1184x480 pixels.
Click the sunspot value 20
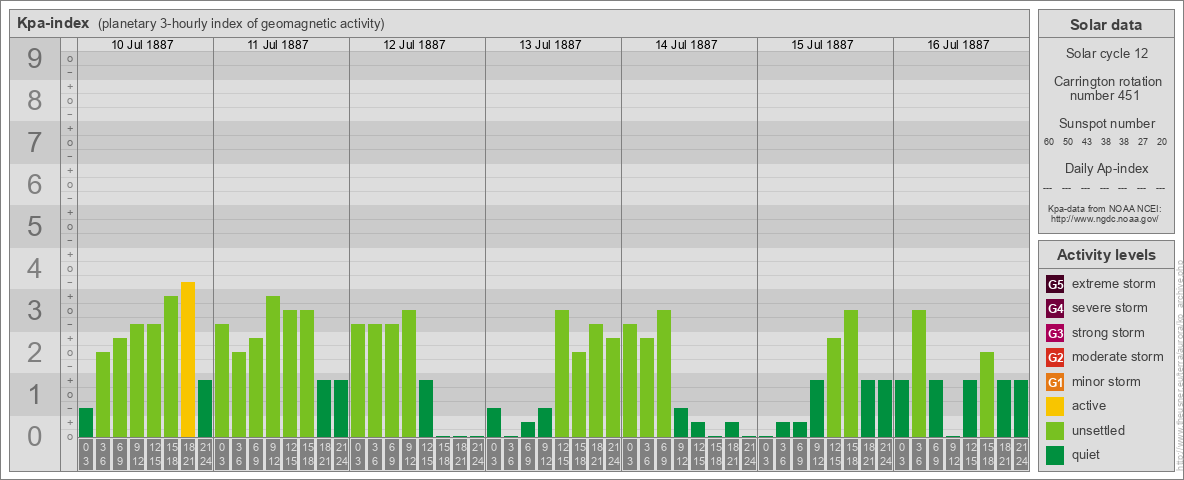pyautogui.click(x=1163, y=142)
